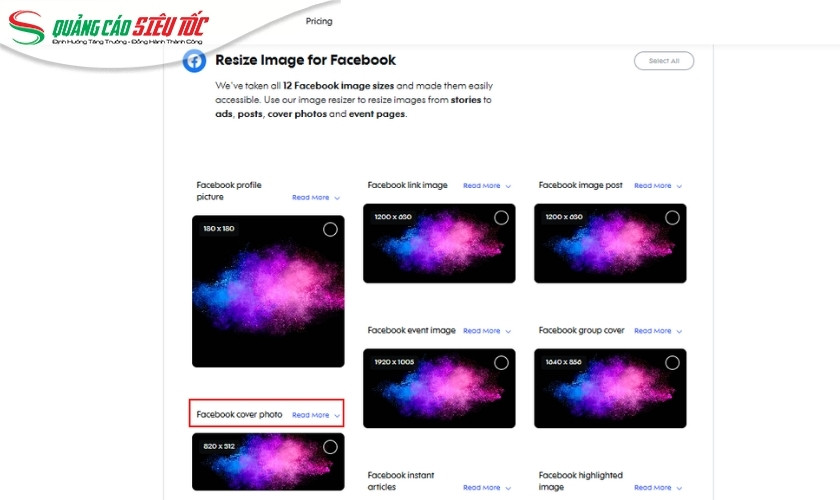Screen dimensions: 840x500
Task: Open Read More under Facebook instant articles
Action: click(486, 488)
